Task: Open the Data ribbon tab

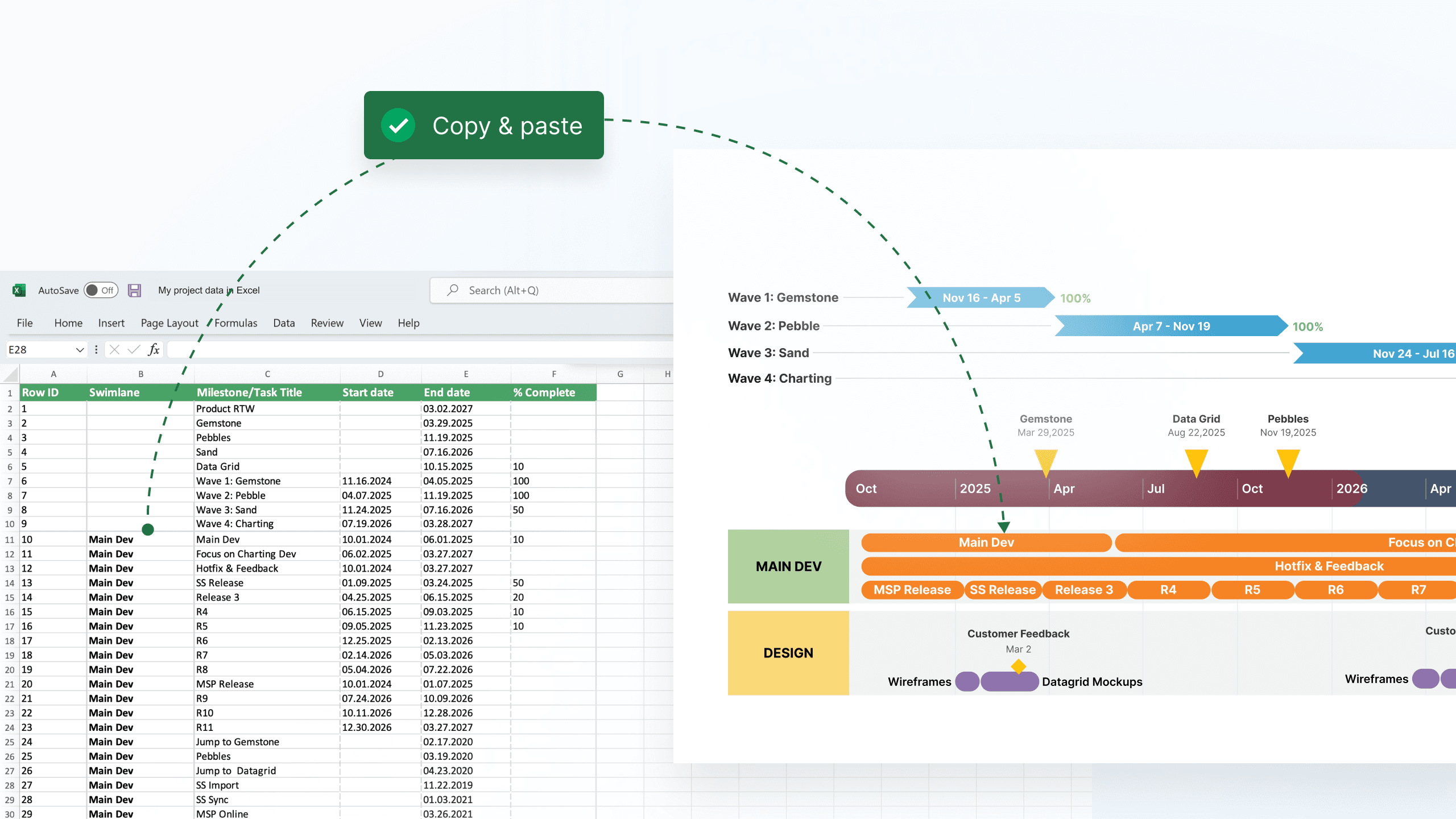Action: pos(283,323)
